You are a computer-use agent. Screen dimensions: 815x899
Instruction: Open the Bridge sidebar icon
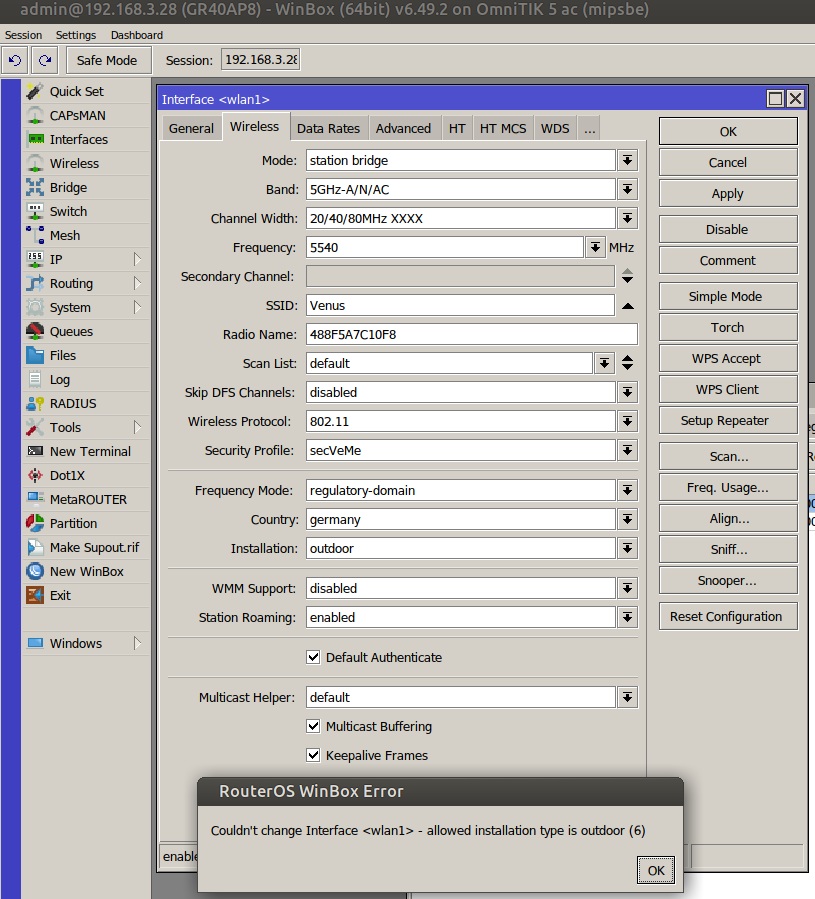35,187
